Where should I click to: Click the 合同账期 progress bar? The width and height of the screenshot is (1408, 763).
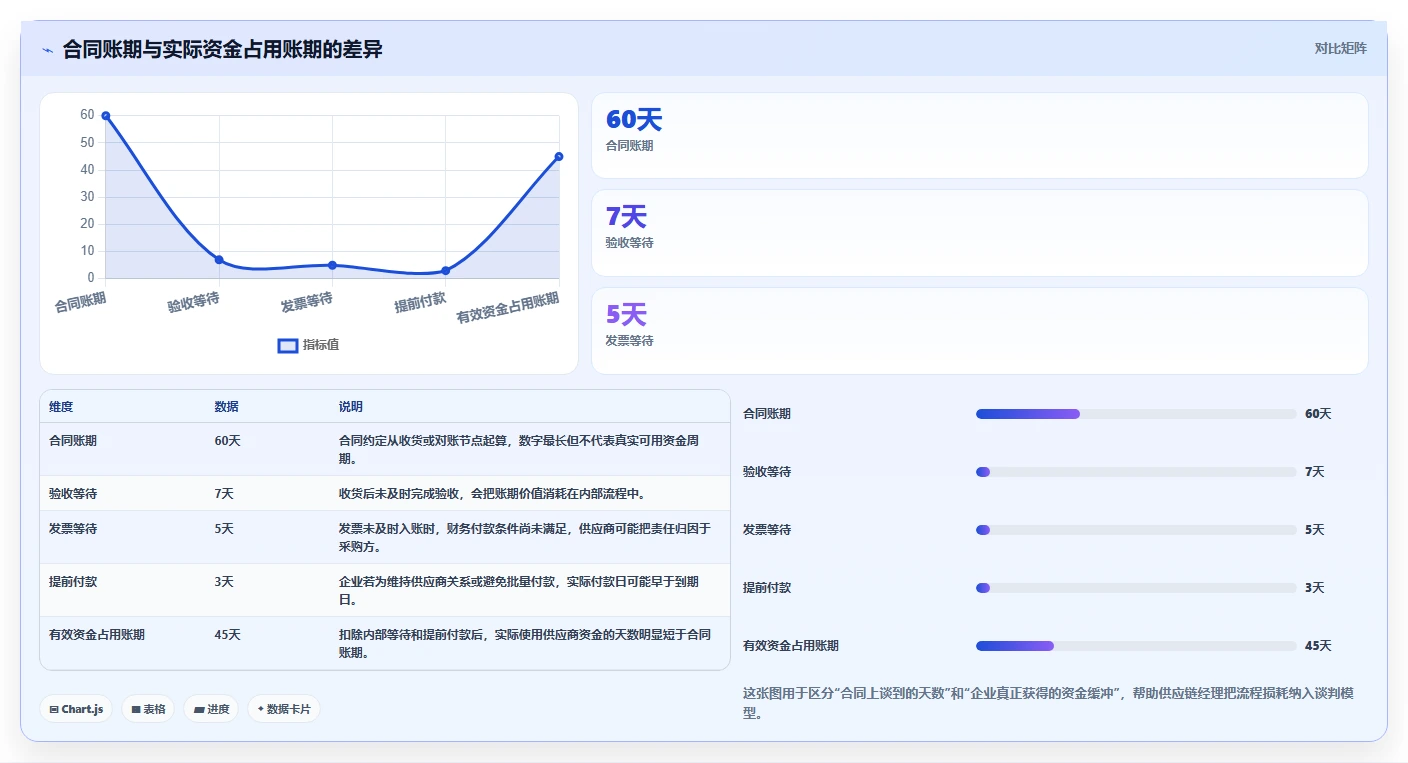pyautogui.click(x=1136, y=414)
